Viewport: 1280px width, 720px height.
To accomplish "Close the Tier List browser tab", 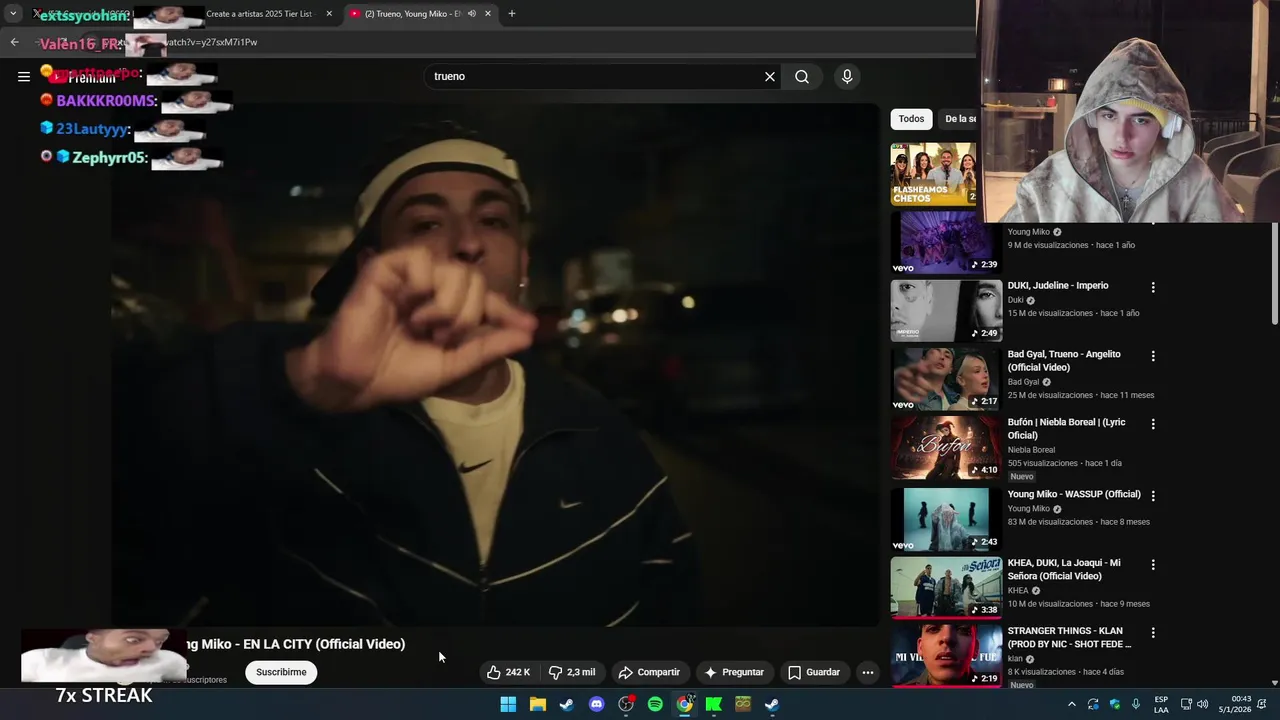I will click(329, 14).
